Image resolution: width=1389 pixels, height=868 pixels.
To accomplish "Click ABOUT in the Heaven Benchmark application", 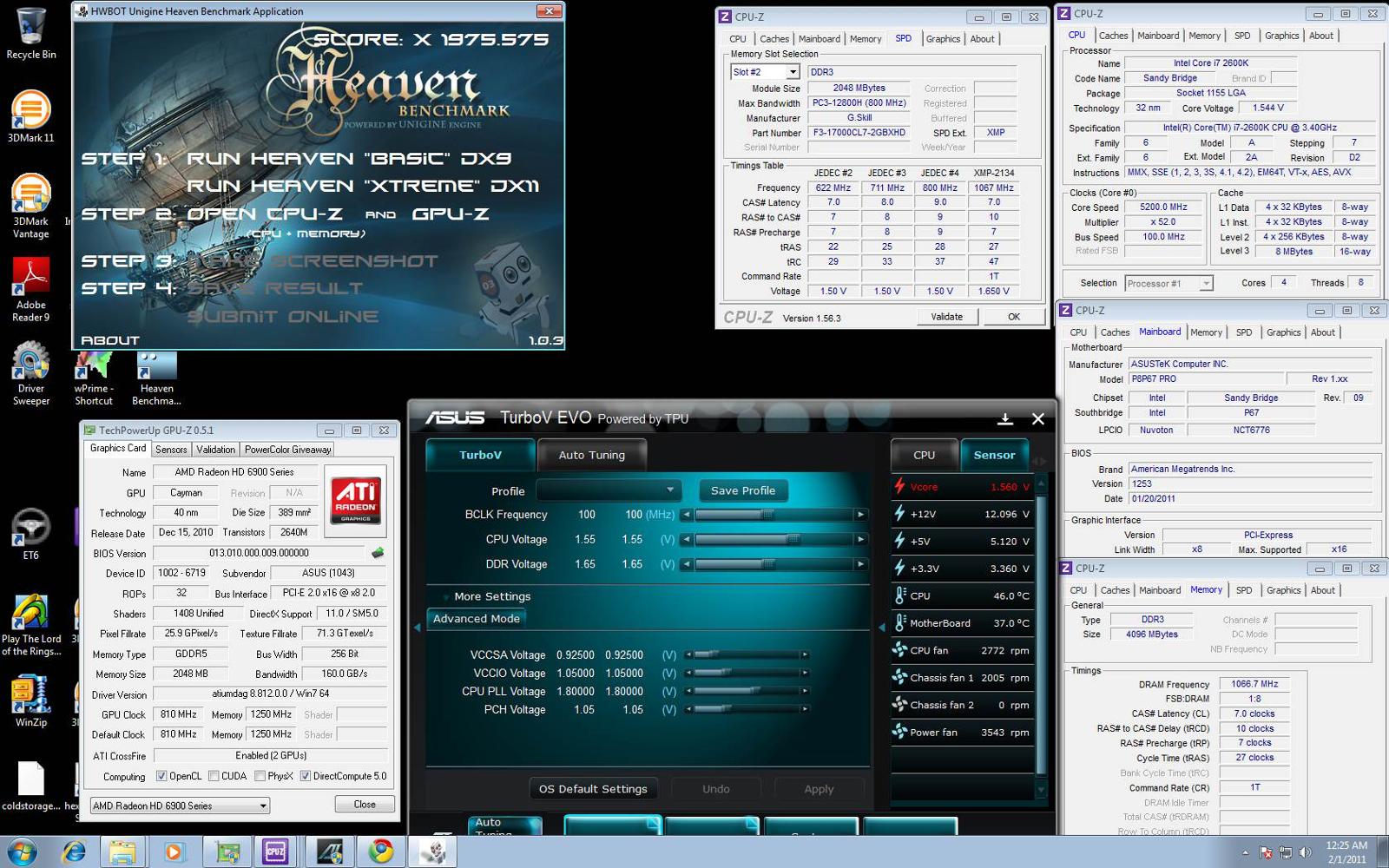I will tap(109, 341).
